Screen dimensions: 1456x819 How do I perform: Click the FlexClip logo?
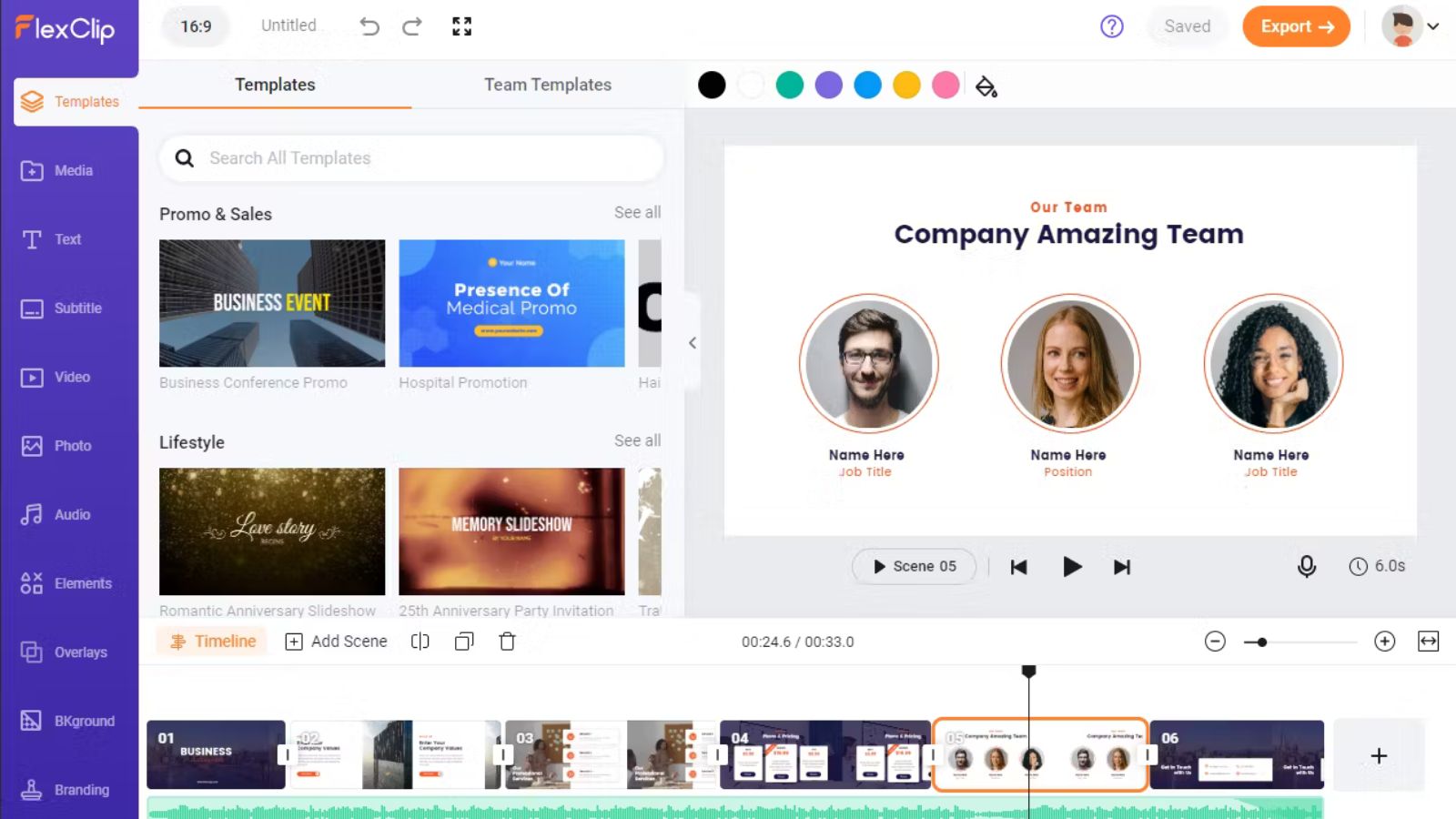pos(65,28)
